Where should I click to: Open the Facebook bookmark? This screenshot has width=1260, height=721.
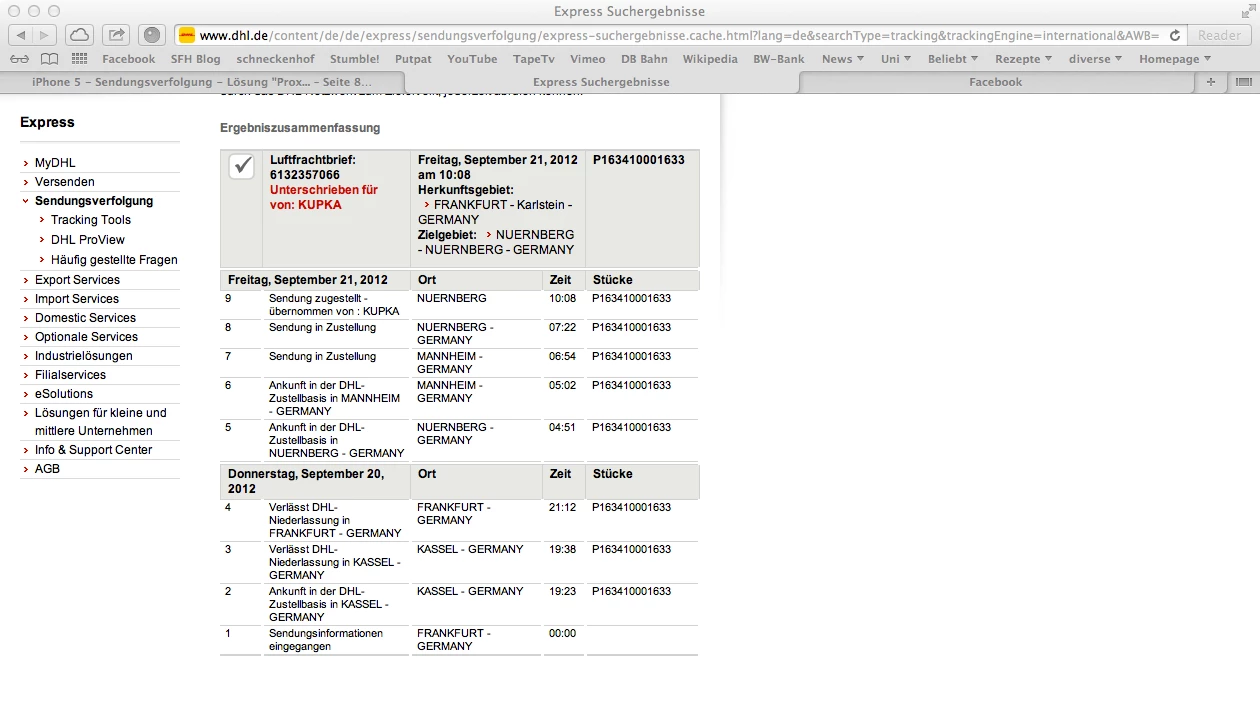pyautogui.click(x=128, y=59)
